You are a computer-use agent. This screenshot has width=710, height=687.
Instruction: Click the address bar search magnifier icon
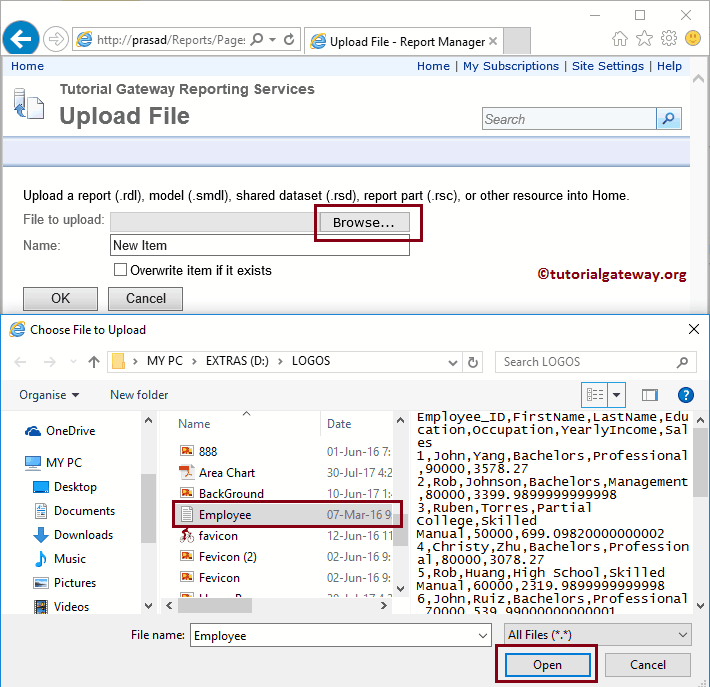coord(257,39)
